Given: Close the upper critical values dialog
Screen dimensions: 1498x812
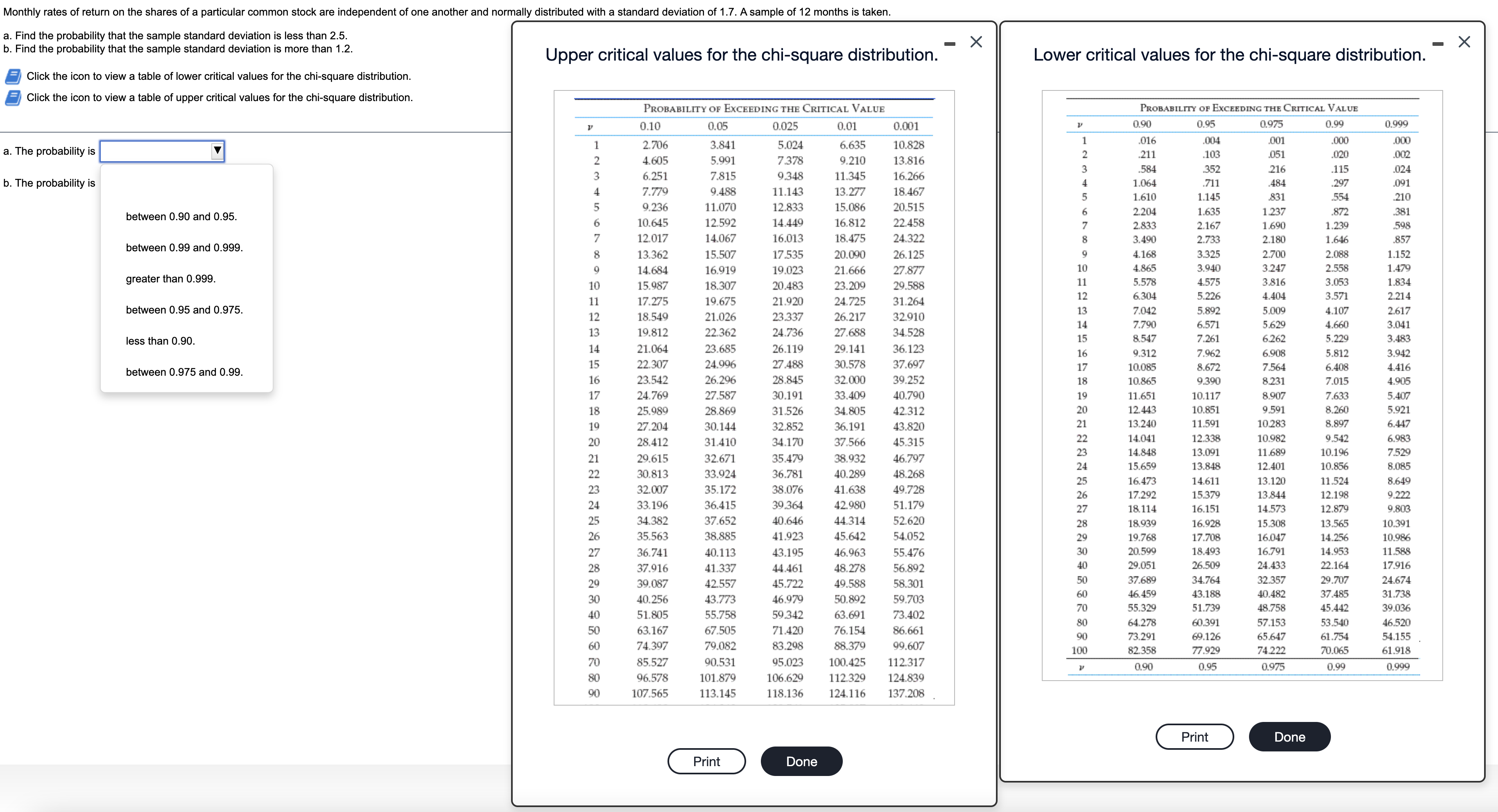Looking at the screenshot, I should tap(976, 42).
